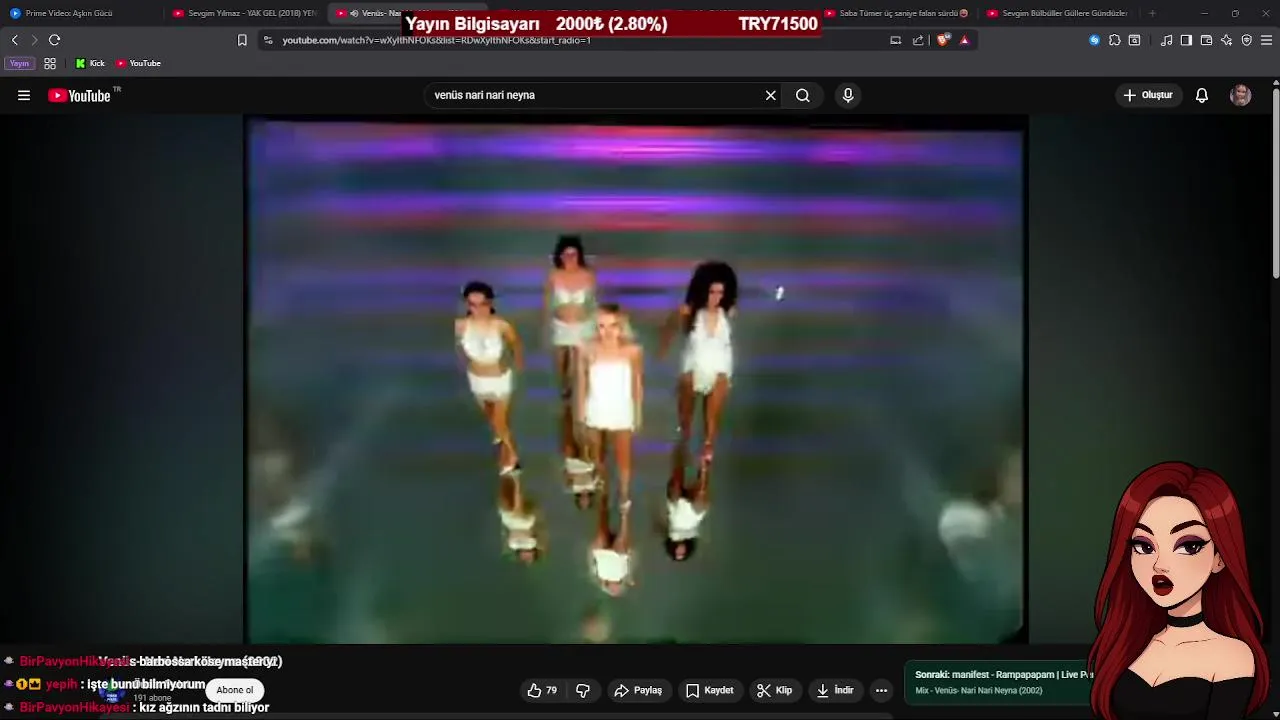Reload the current page
Viewport: 1280px width, 720px height.
[x=55, y=40]
